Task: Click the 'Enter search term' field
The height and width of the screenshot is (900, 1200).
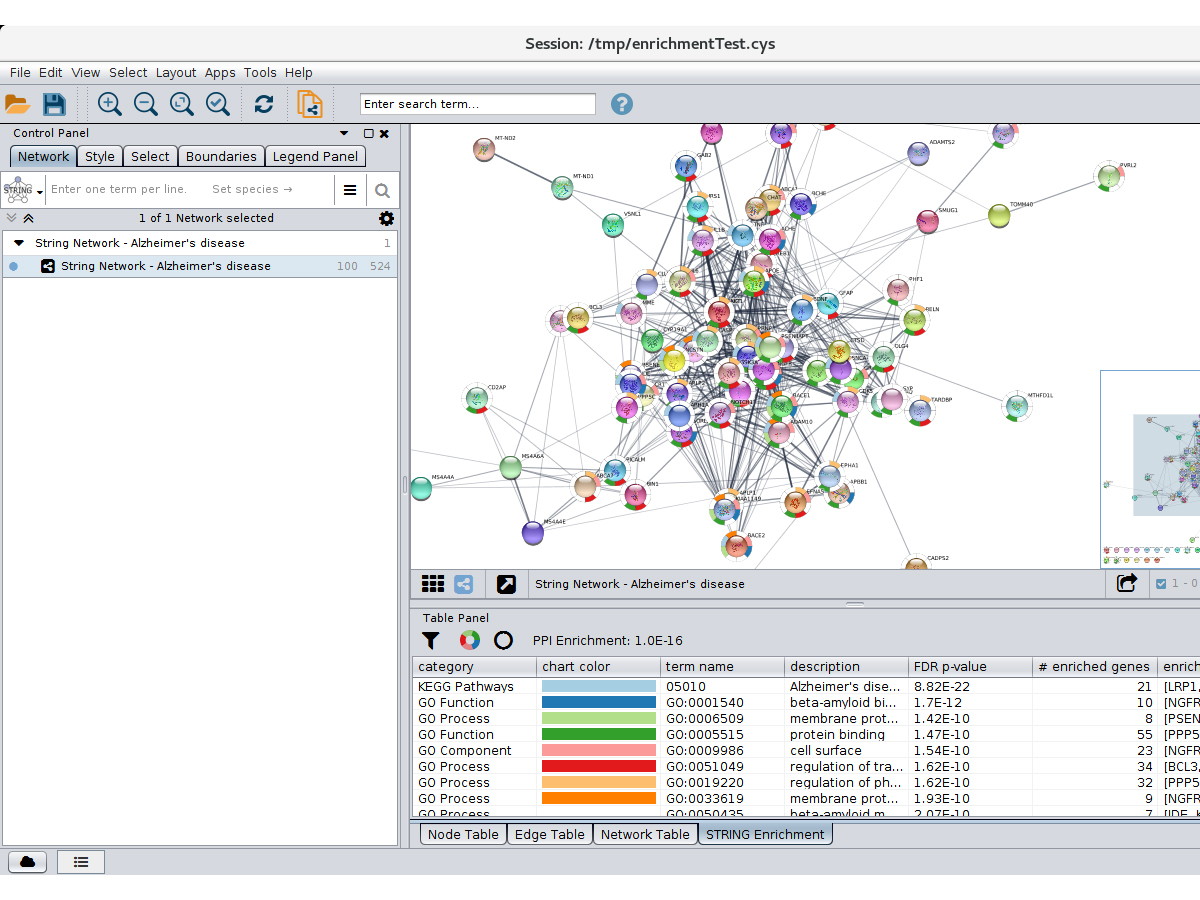Action: tap(477, 104)
